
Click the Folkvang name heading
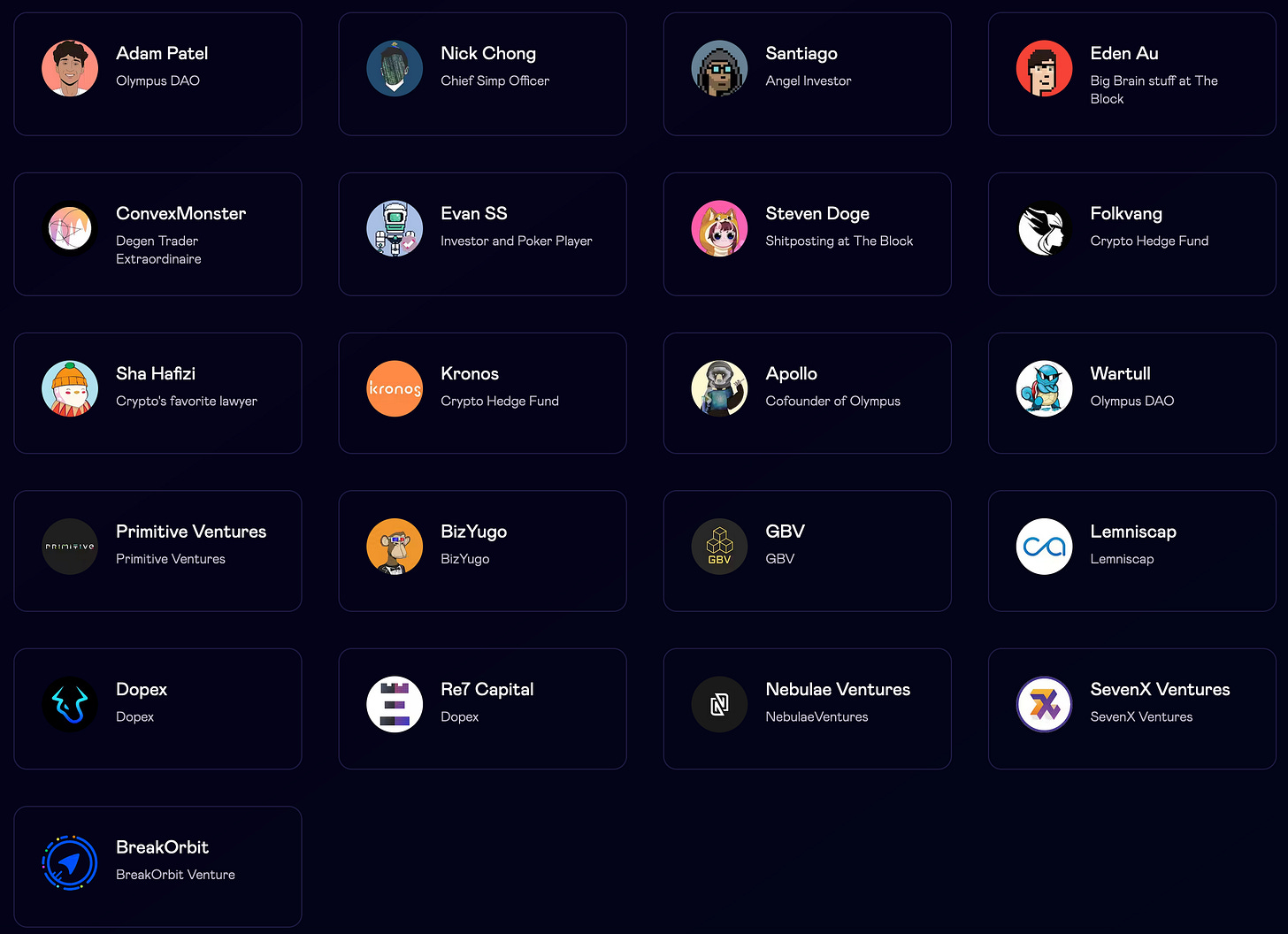point(1126,214)
